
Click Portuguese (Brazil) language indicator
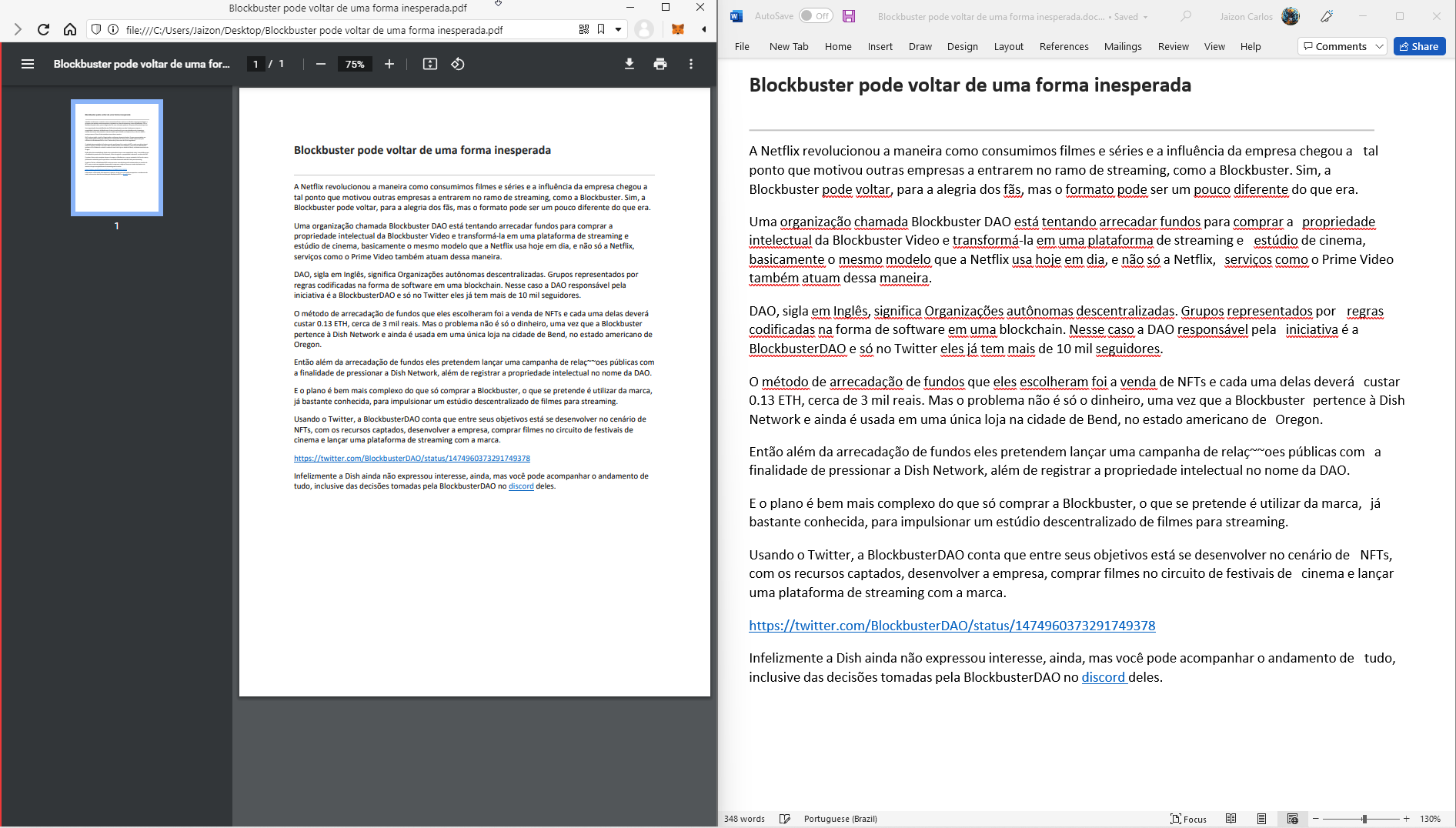coord(840,819)
